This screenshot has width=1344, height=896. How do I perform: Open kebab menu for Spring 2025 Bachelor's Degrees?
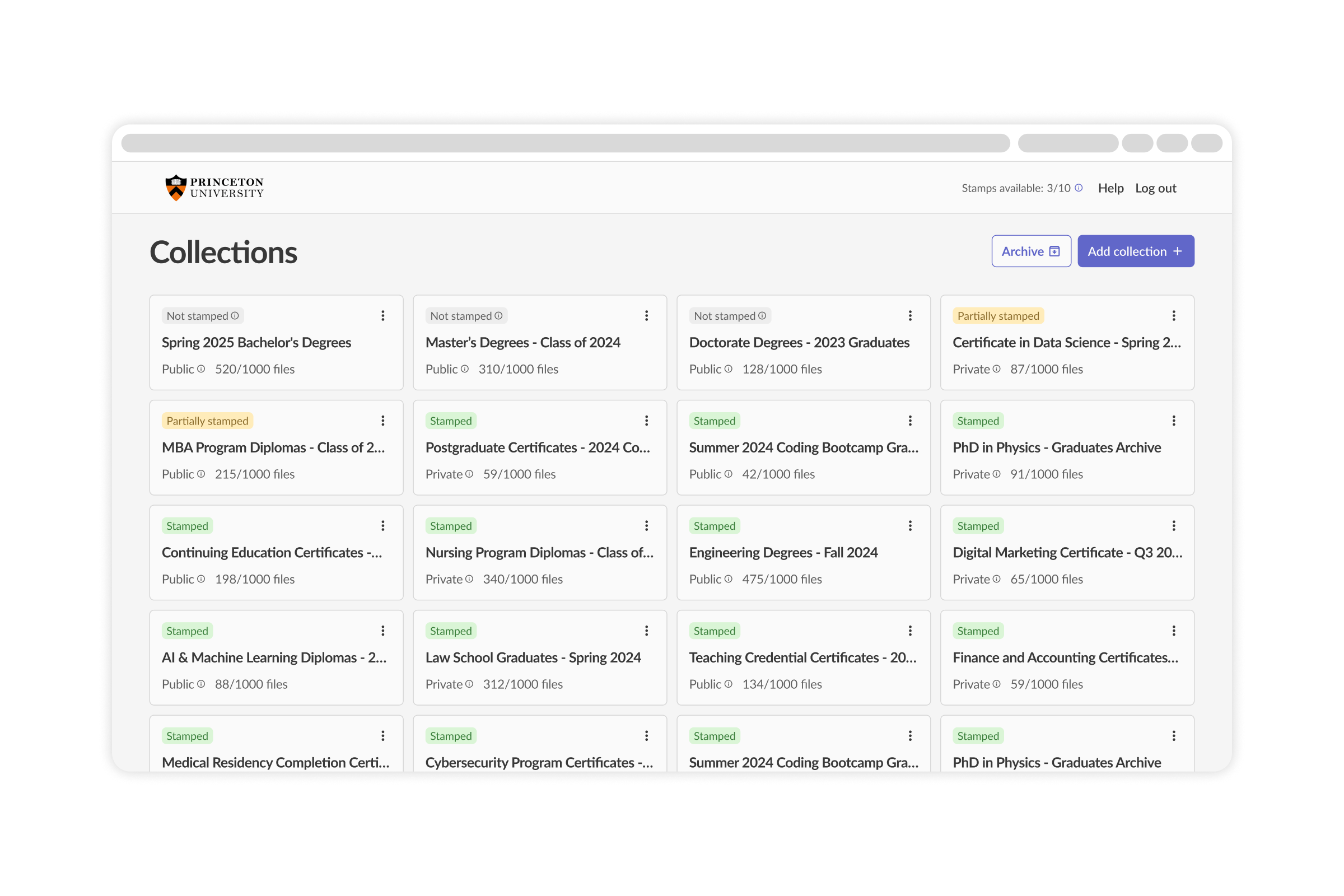click(x=383, y=316)
